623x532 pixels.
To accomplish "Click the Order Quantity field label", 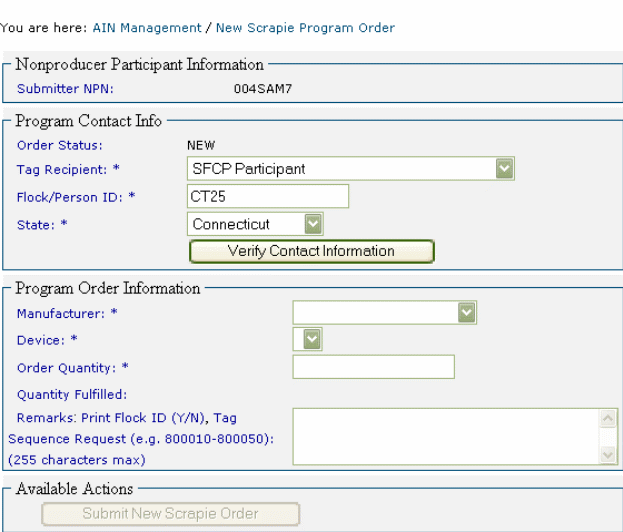I will [73, 367].
